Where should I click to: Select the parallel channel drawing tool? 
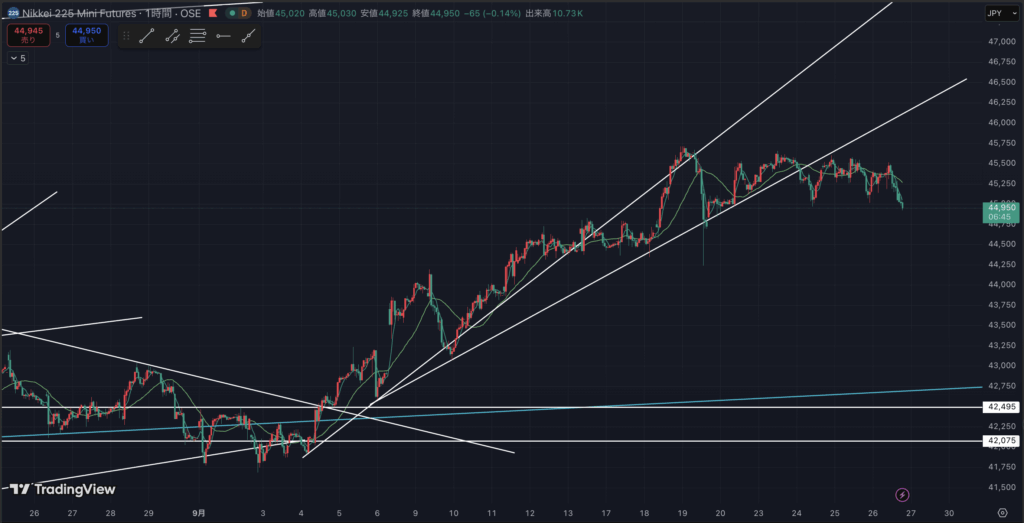pyautogui.click(x=172, y=36)
